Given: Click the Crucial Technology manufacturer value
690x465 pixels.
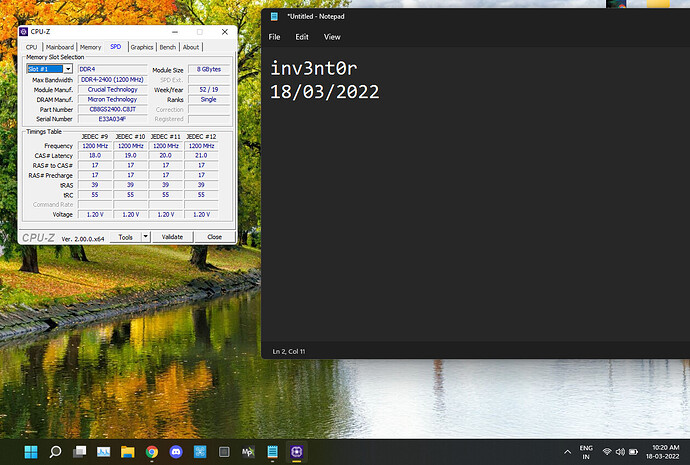Looking at the screenshot, I should click(113, 89).
